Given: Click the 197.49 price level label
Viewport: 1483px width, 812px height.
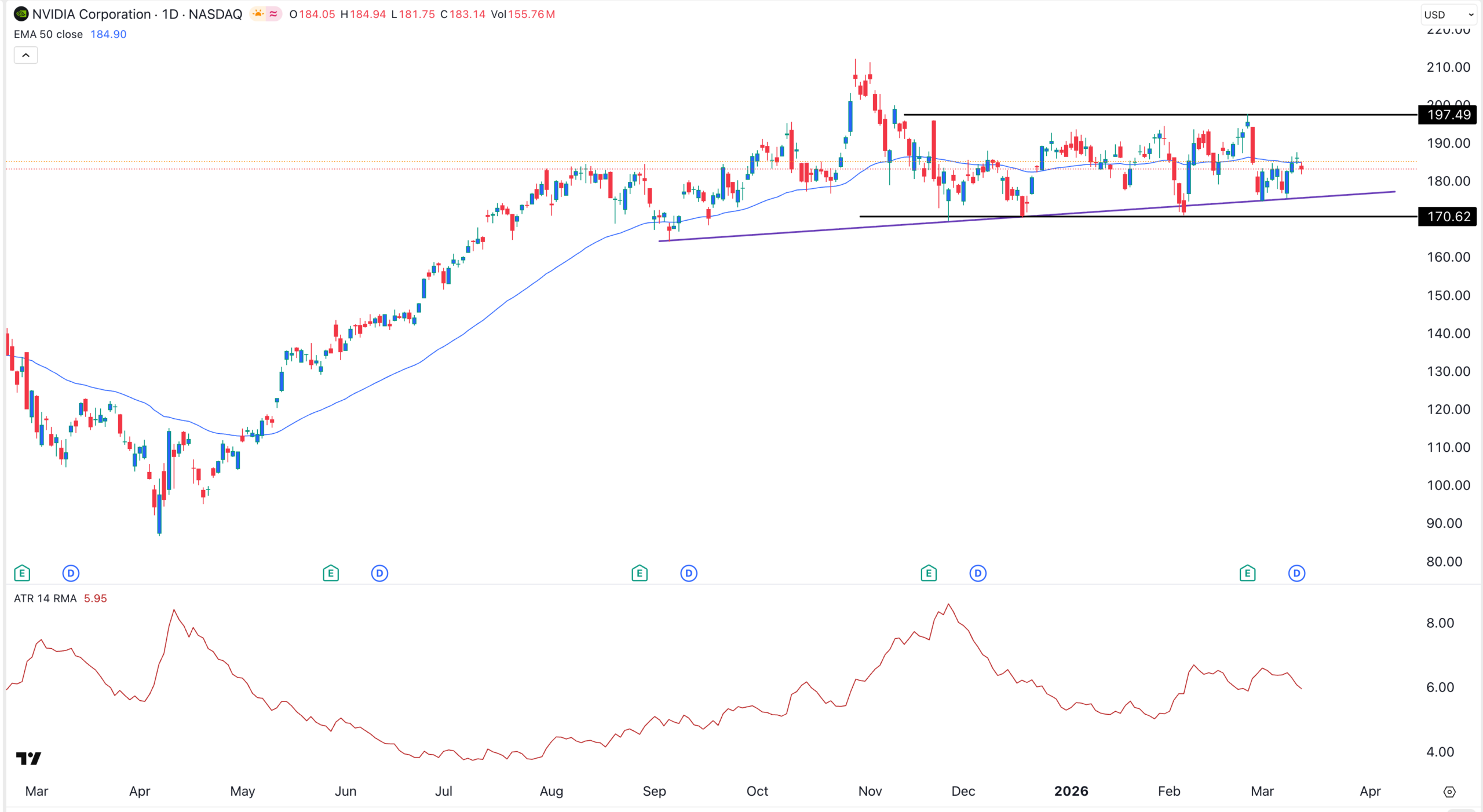Looking at the screenshot, I should [1449, 115].
